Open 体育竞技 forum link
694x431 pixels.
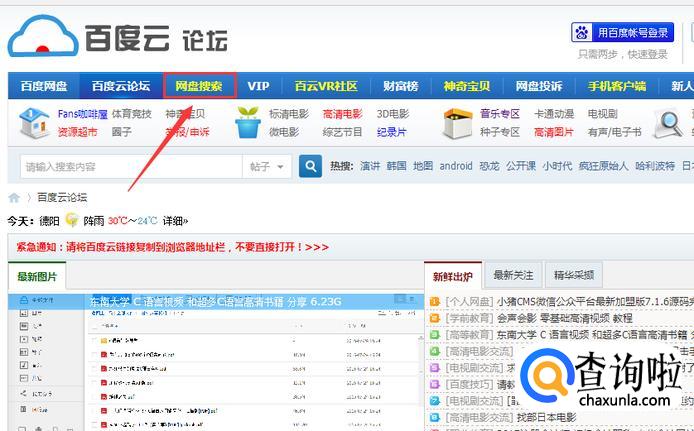131,114
